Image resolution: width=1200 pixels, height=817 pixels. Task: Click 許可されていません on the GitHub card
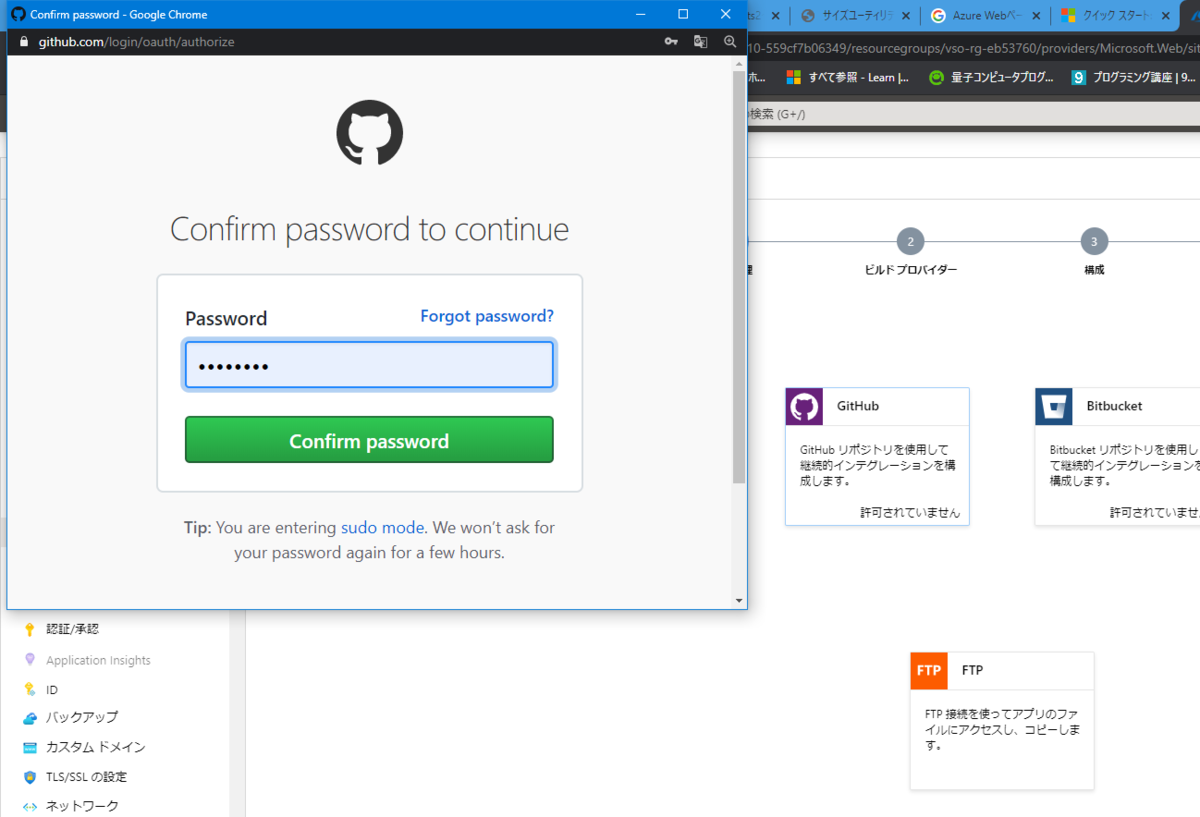(x=910, y=512)
